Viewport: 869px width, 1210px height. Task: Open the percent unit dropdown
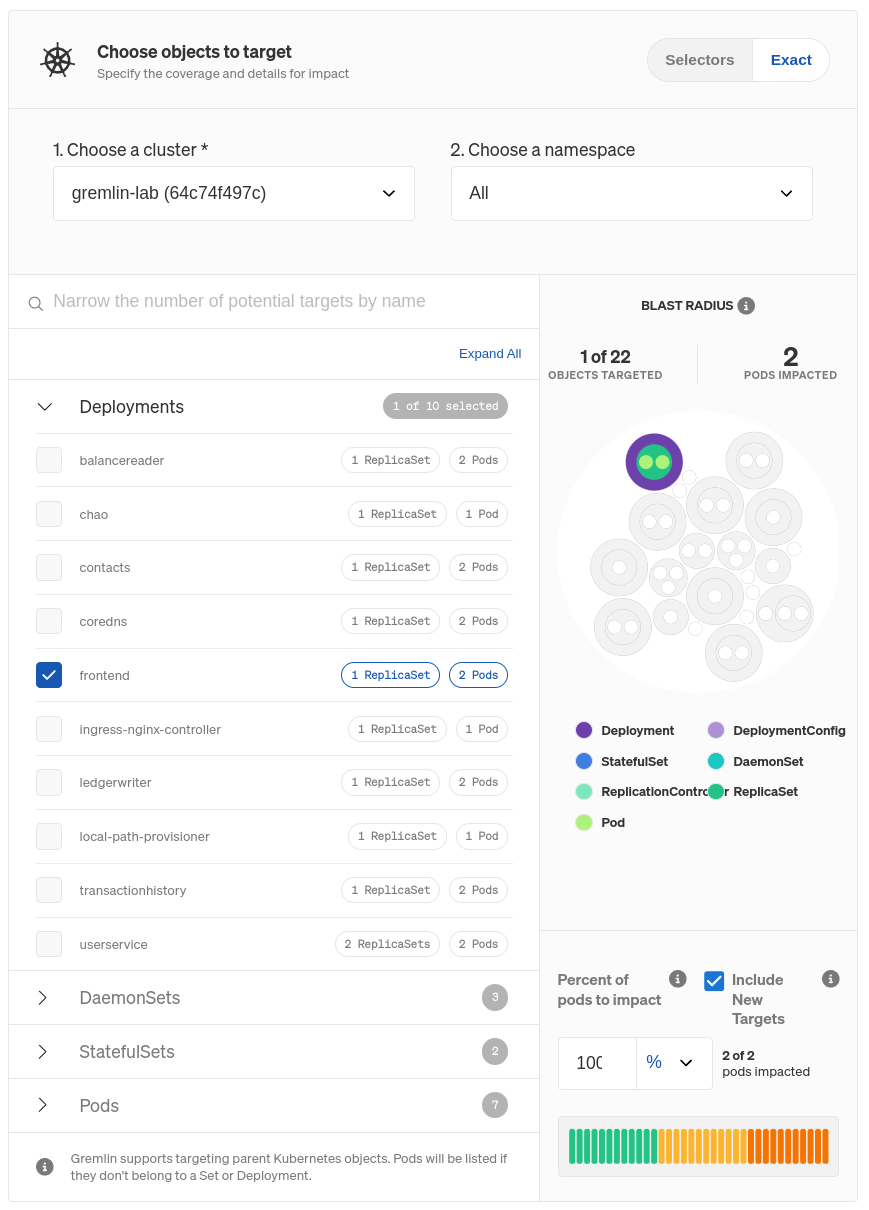click(x=674, y=1063)
